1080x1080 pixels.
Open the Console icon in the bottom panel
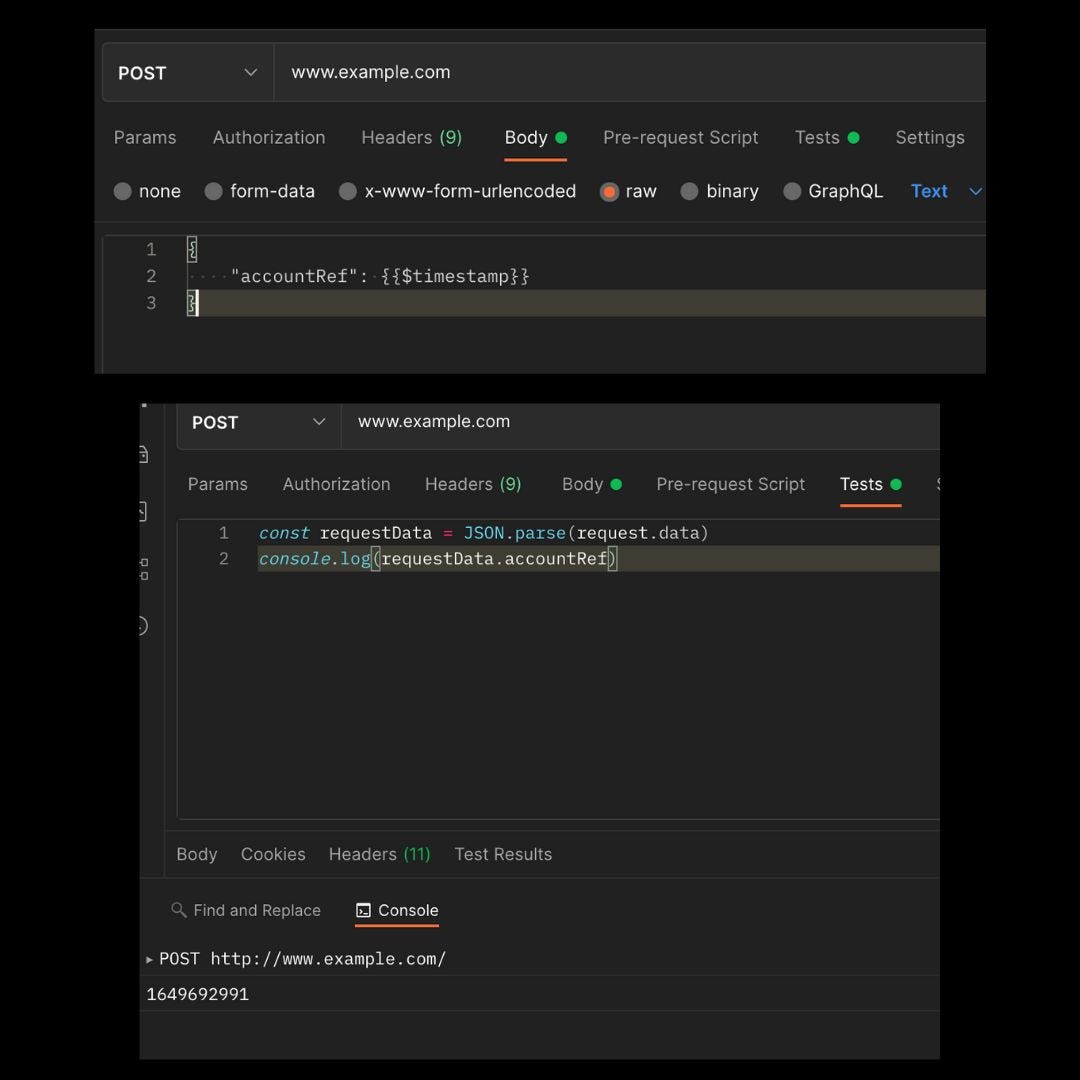point(364,911)
